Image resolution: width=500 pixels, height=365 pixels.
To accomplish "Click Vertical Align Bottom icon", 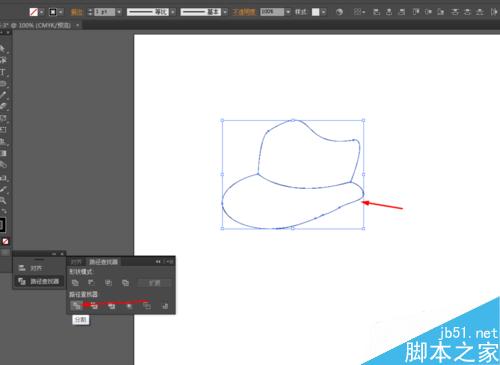I will tap(441, 12).
